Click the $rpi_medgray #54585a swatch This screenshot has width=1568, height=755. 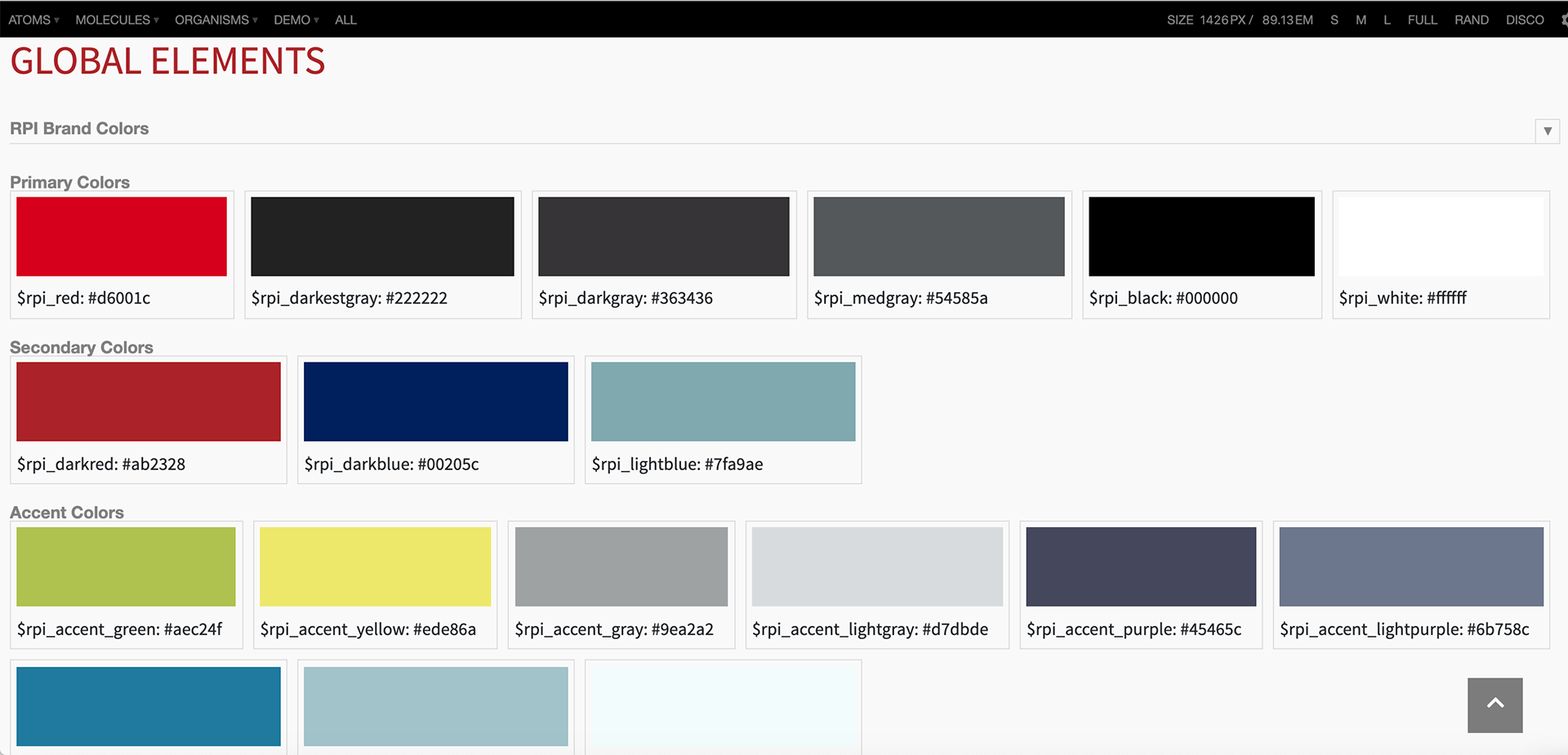[x=939, y=237]
